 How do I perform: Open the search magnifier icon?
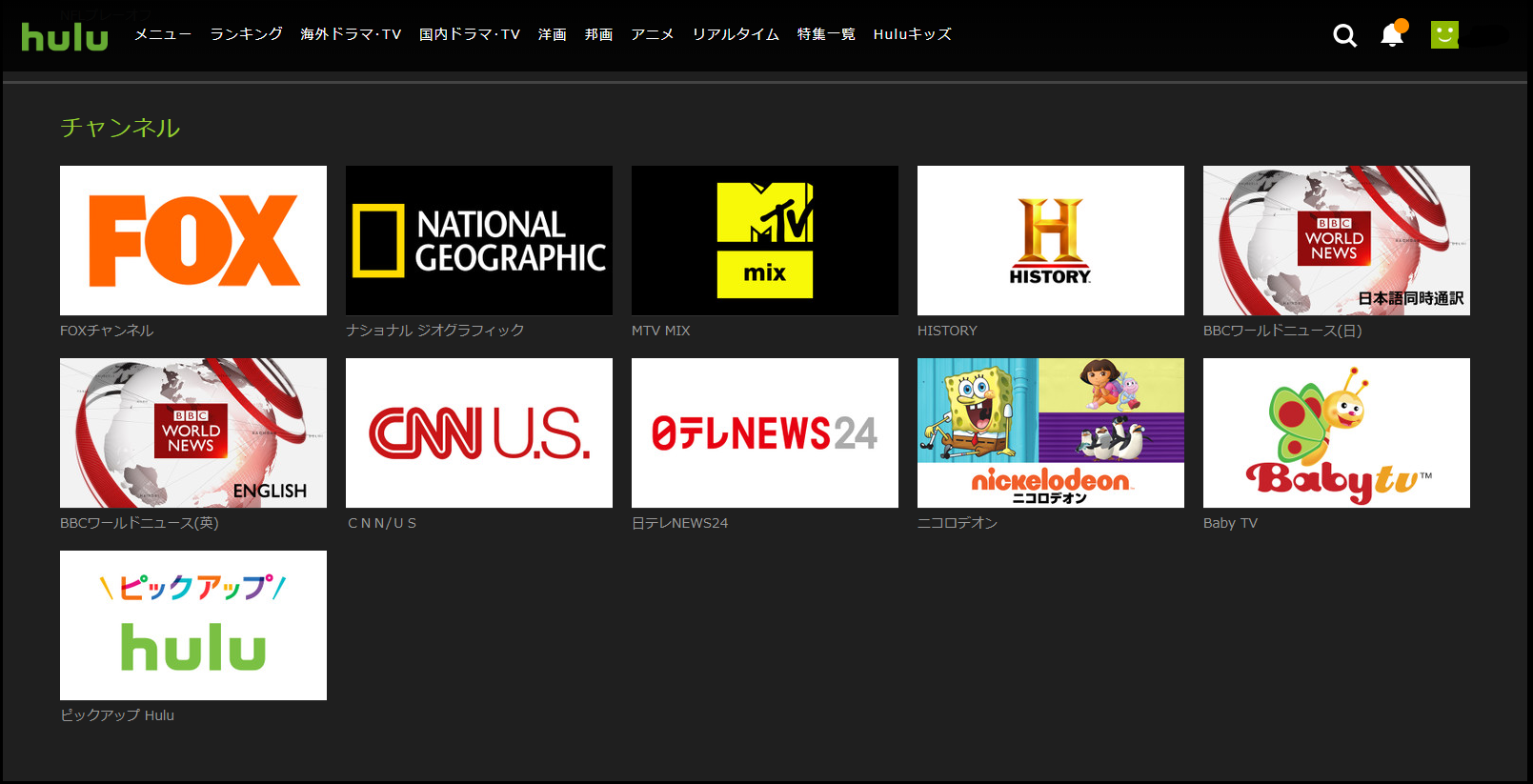pyautogui.click(x=1344, y=35)
